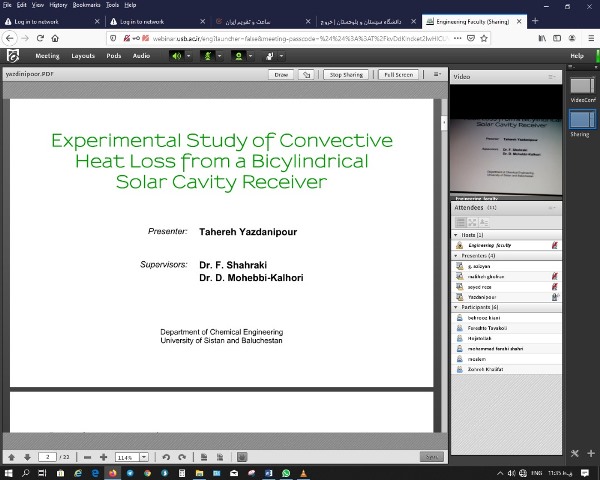
Task: Click the Sync button
Action: (432, 457)
